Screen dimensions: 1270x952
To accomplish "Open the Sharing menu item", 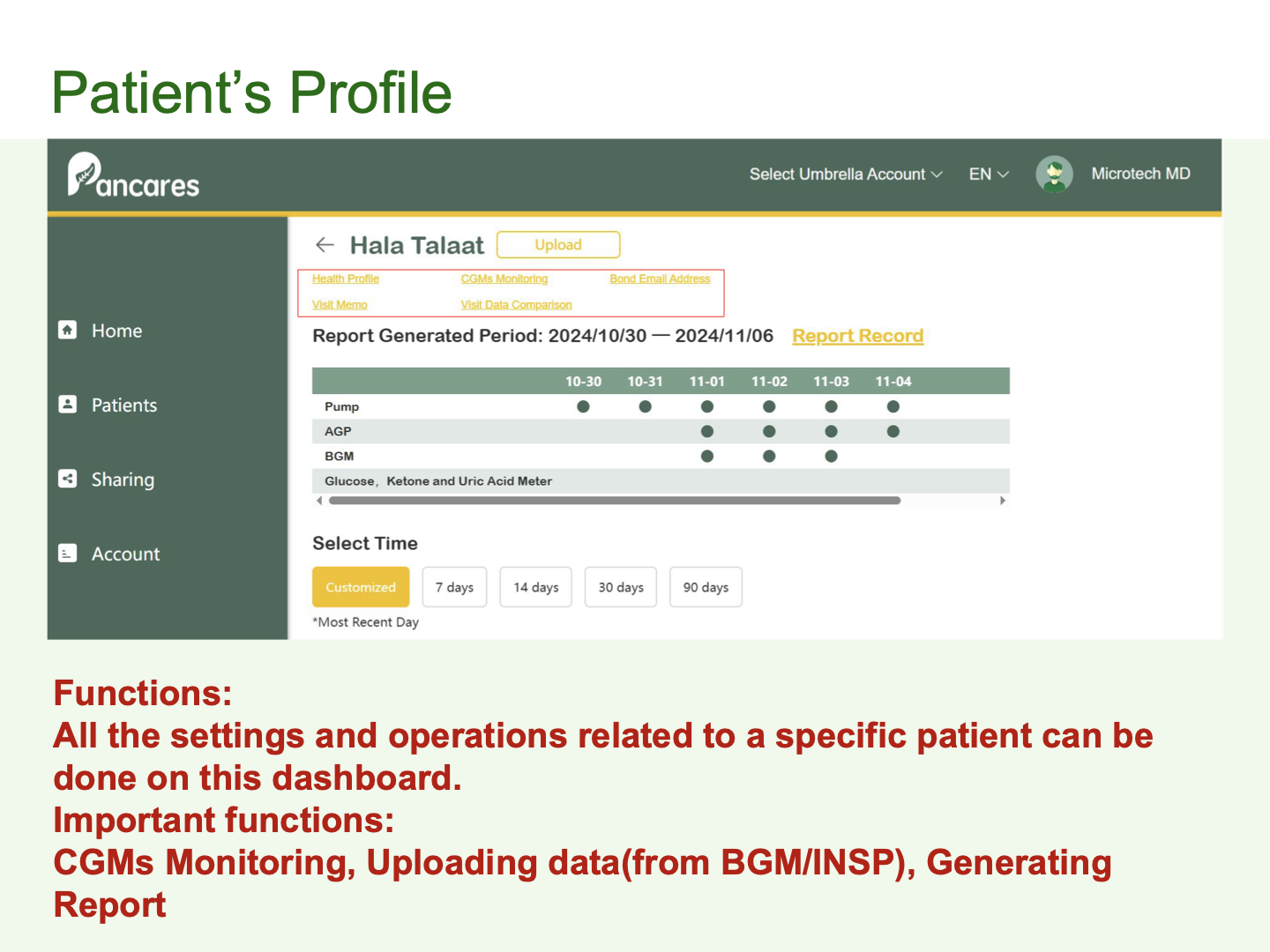I will click(123, 480).
